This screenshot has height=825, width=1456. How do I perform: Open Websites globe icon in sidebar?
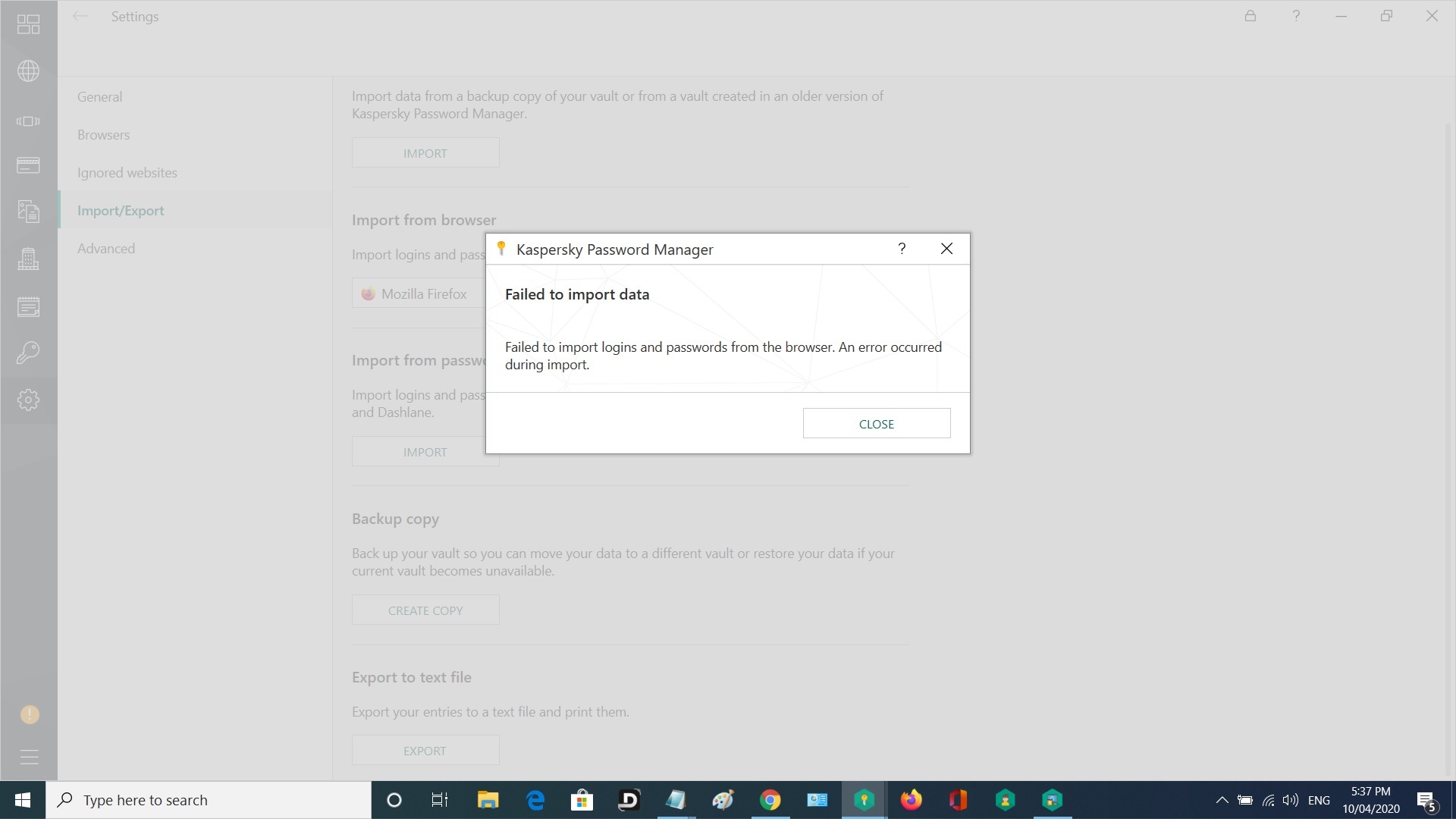click(x=28, y=71)
